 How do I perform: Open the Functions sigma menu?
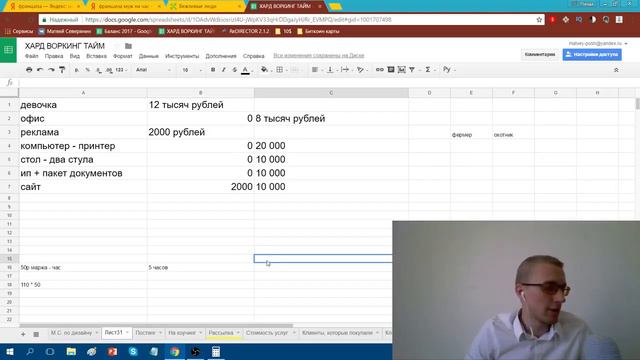click(x=428, y=70)
